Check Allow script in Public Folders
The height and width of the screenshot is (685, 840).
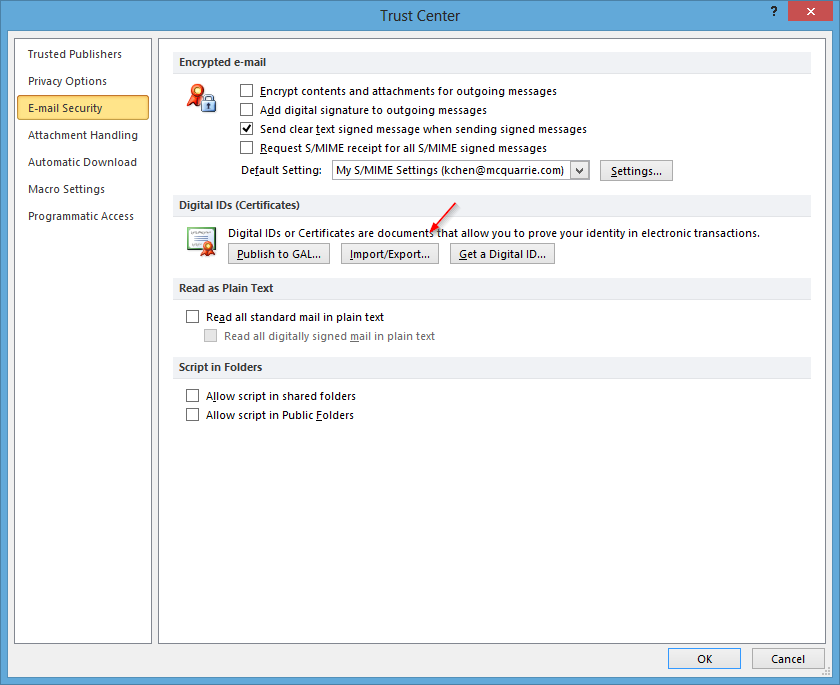tap(192, 415)
